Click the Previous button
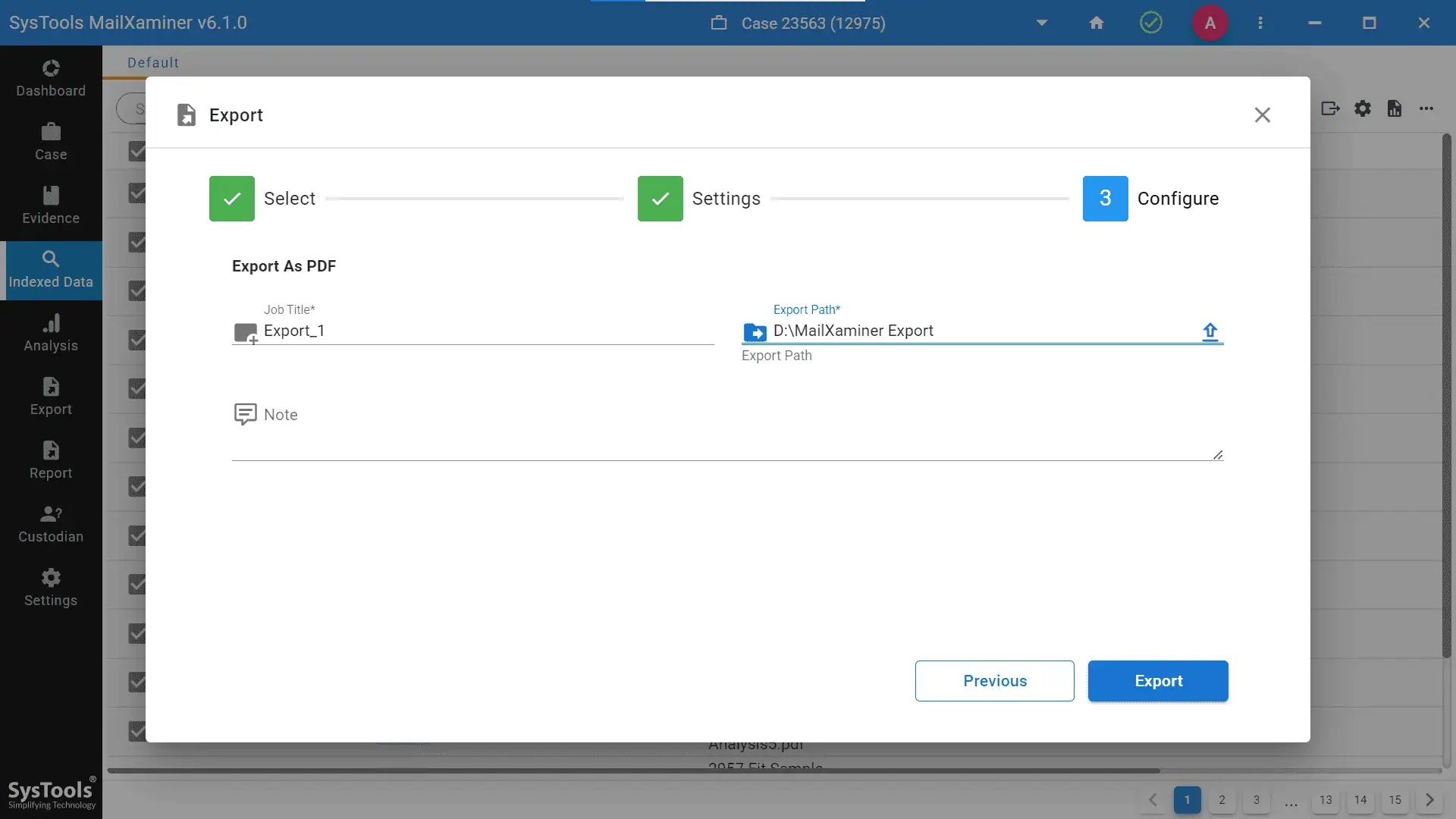Image resolution: width=1456 pixels, height=819 pixels. [995, 681]
